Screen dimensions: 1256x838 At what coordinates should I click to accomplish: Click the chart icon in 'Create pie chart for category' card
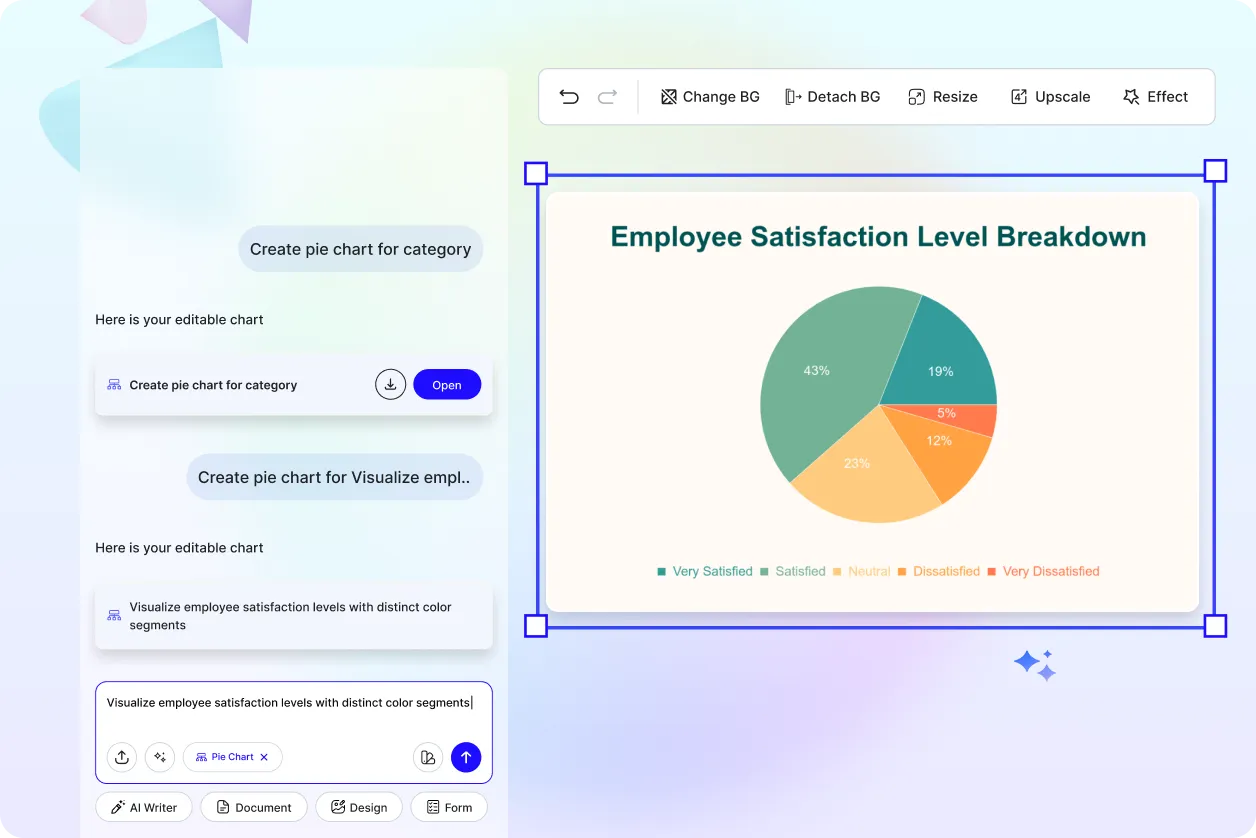(114, 385)
